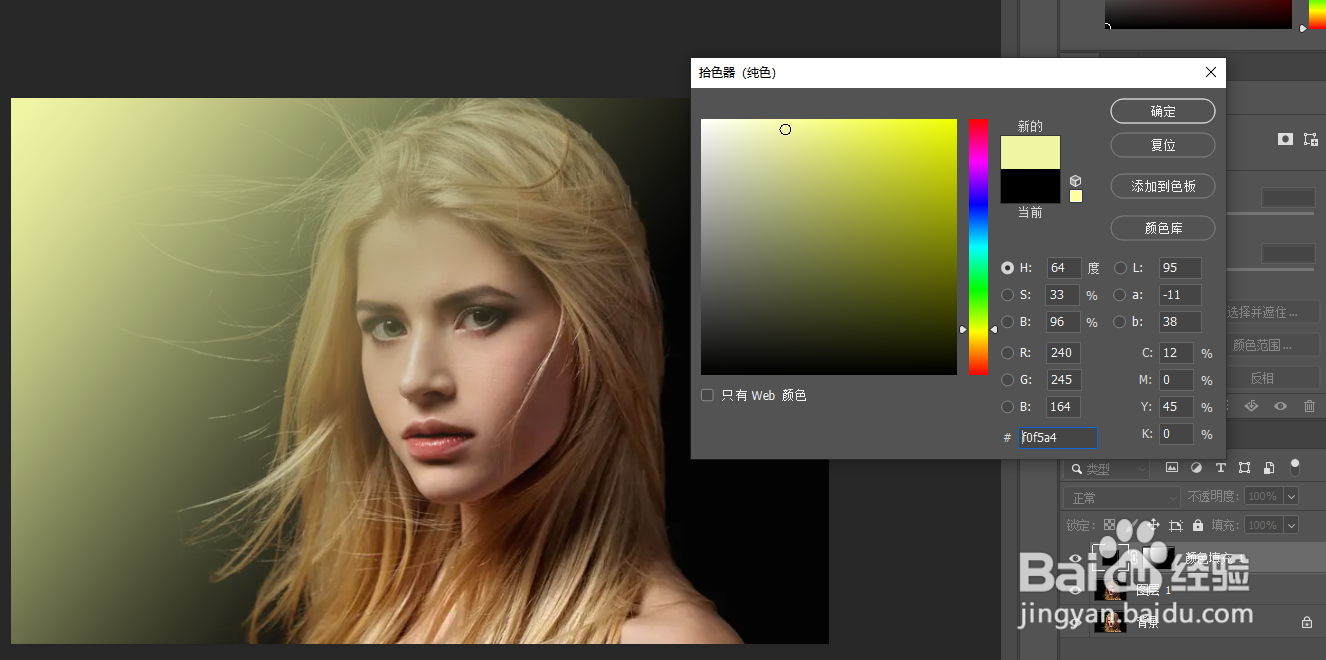1326x660 pixels.
Task: Select the H hue radio button
Action: [1007, 268]
